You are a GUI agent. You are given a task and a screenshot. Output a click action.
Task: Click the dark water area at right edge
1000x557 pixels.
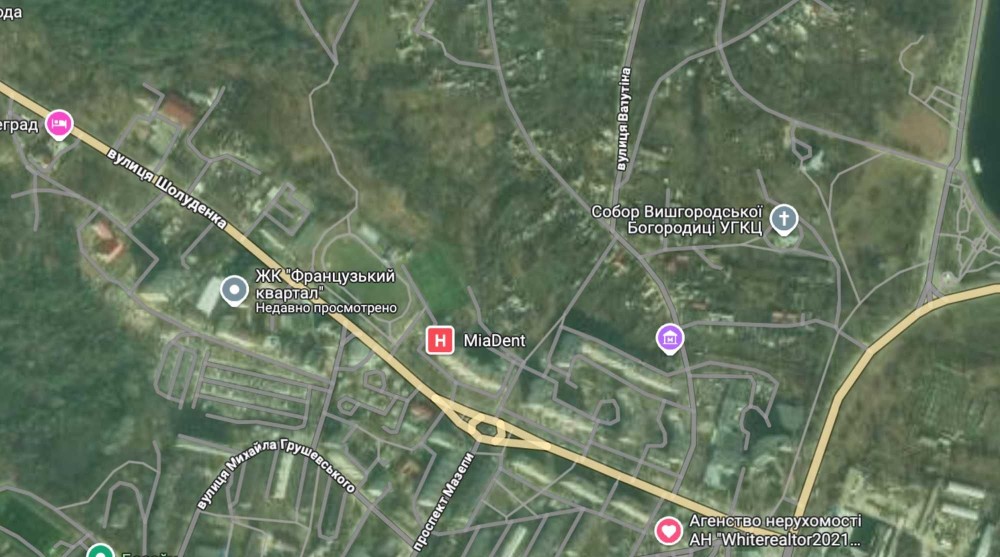[x=985, y=102]
